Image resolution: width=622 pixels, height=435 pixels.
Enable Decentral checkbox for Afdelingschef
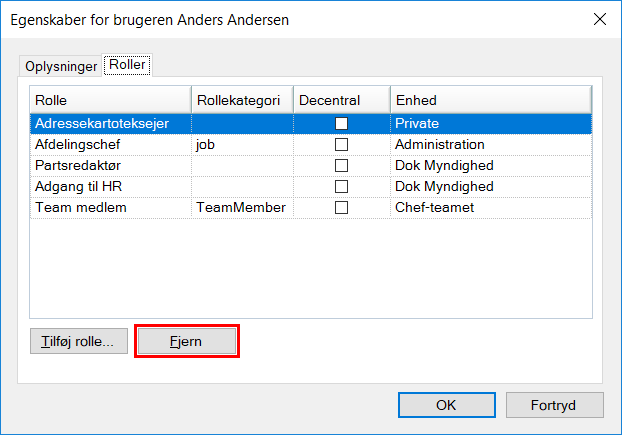341,144
